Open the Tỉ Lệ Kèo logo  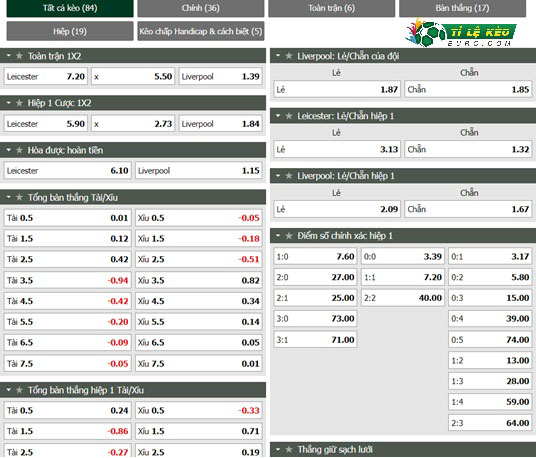(460, 33)
